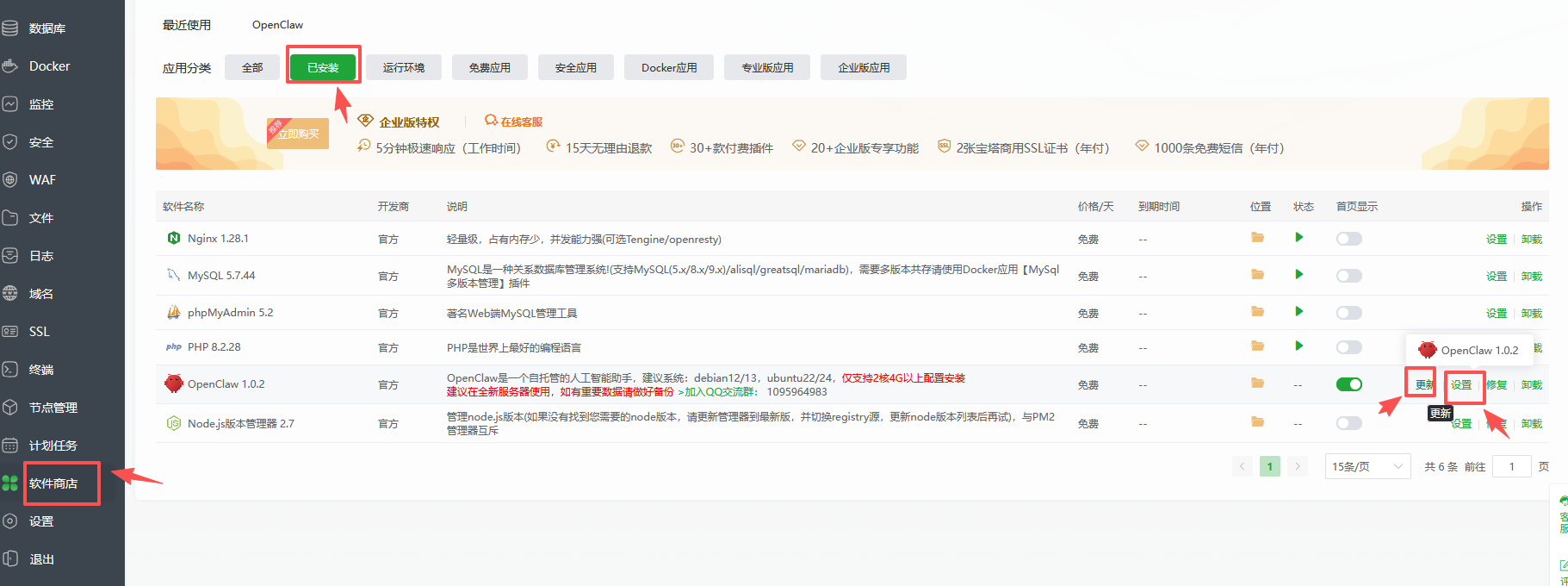1568x586 pixels.
Task: Switch to the 专业版应用 tab
Action: (x=767, y=67)
